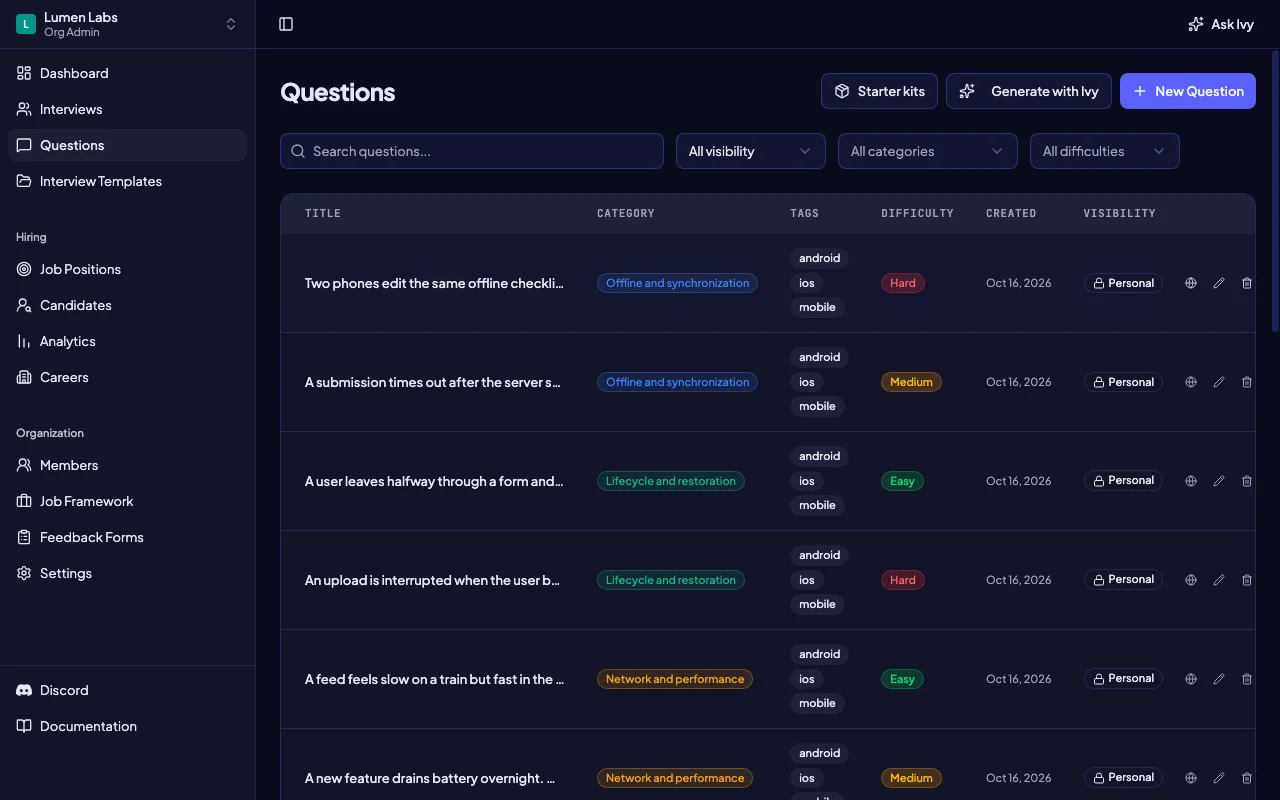Viewport: 1280px width, 800px height.
Task: Open Discord link in sidebar
Action: pos(127,690)
